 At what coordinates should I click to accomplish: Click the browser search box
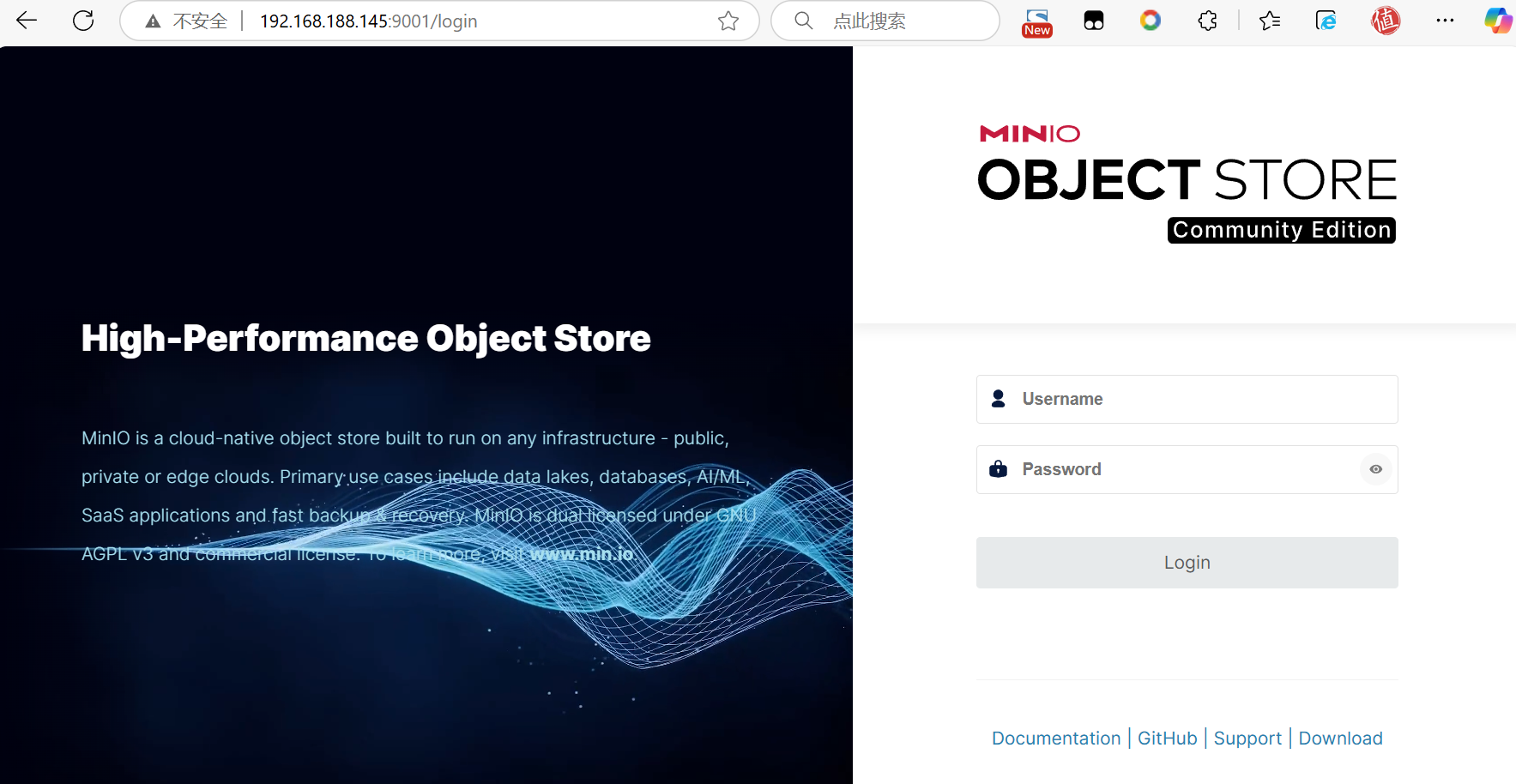pos(885,21)
